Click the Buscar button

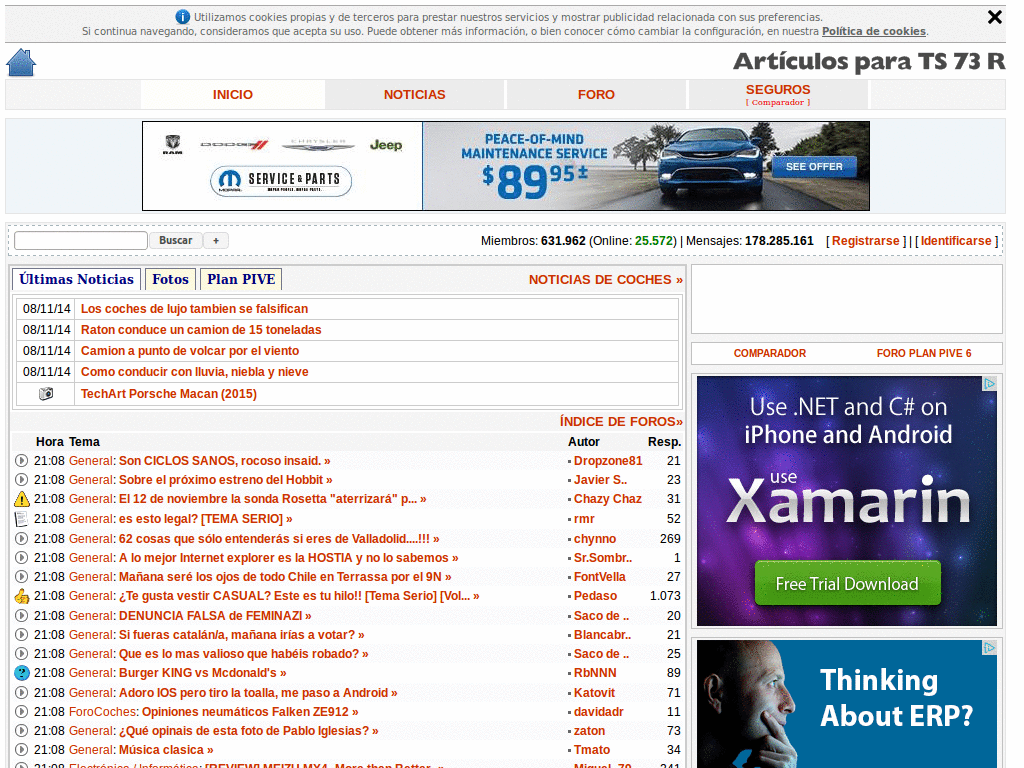176,240
